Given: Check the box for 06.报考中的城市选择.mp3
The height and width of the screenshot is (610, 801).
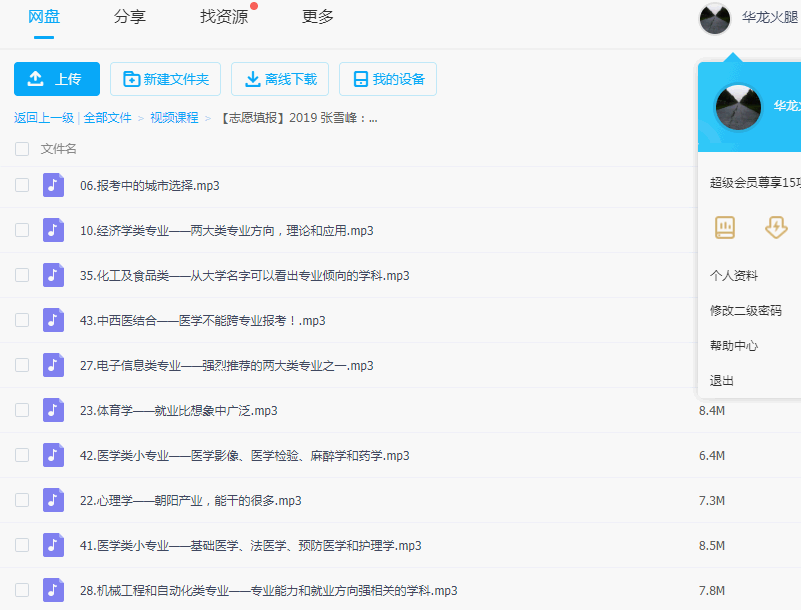Looking at the screenshot, I should click(22, 185).
